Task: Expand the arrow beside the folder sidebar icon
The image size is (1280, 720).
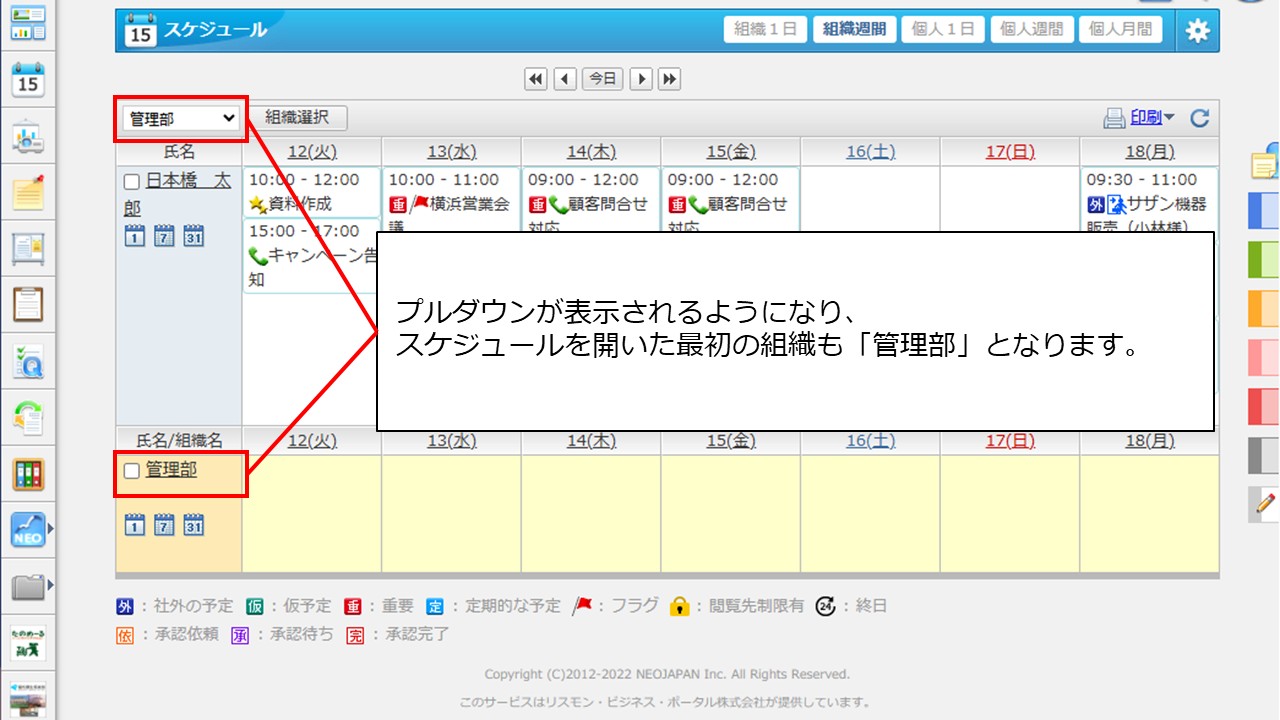Action: coord(50,583)
